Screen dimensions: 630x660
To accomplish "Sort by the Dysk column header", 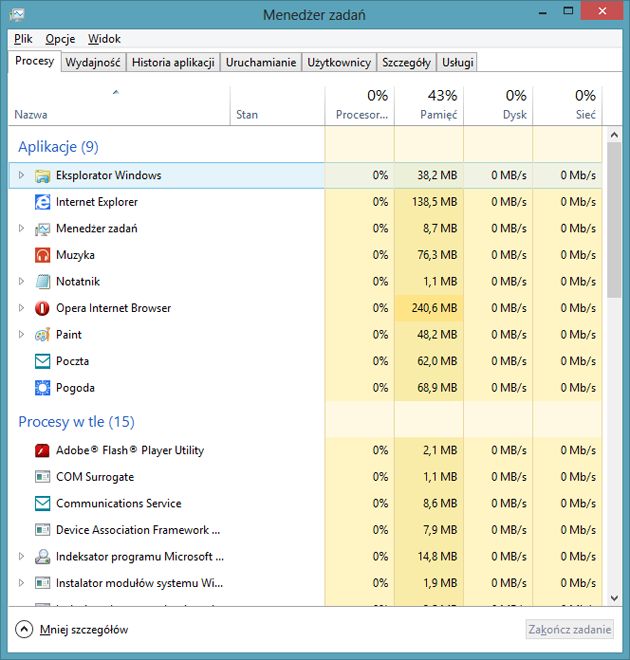I will pos(498,106).
